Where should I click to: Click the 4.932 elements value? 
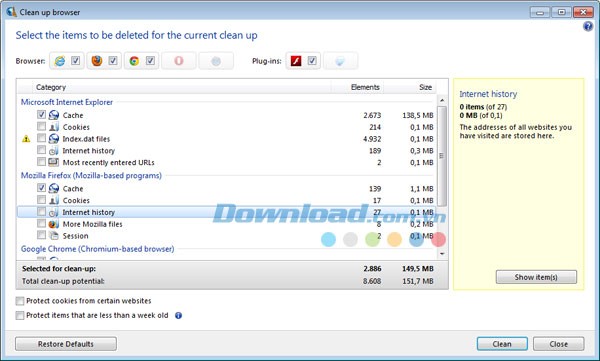[372, 139]
